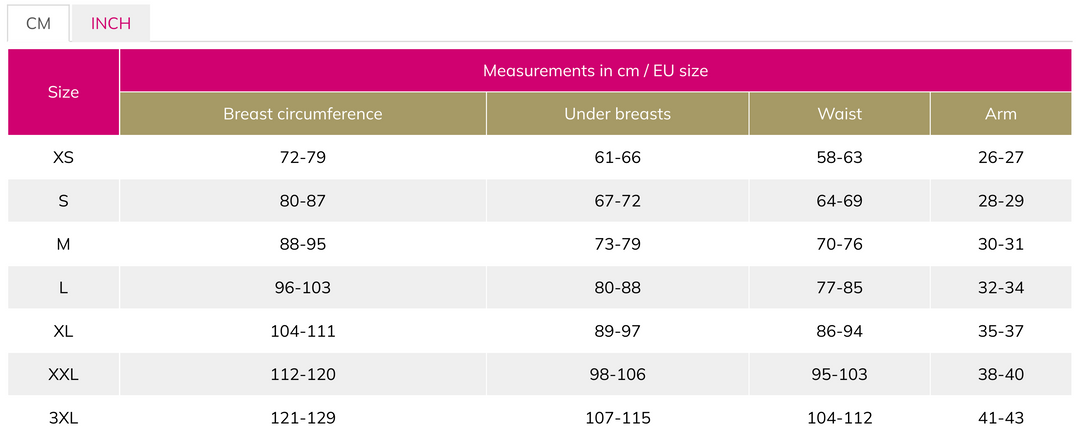Select the CM tab
Screen dimensions: 1080x440
point(39,23)
